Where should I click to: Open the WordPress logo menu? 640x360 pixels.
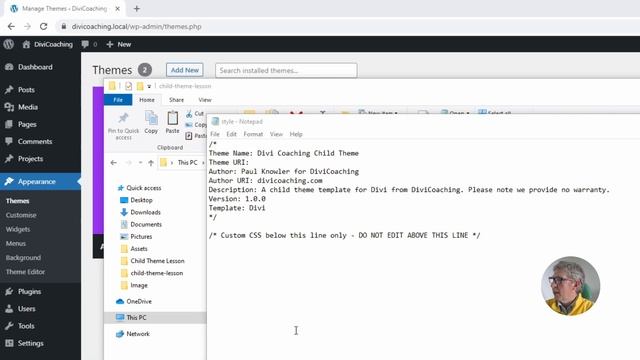(9, 44)
